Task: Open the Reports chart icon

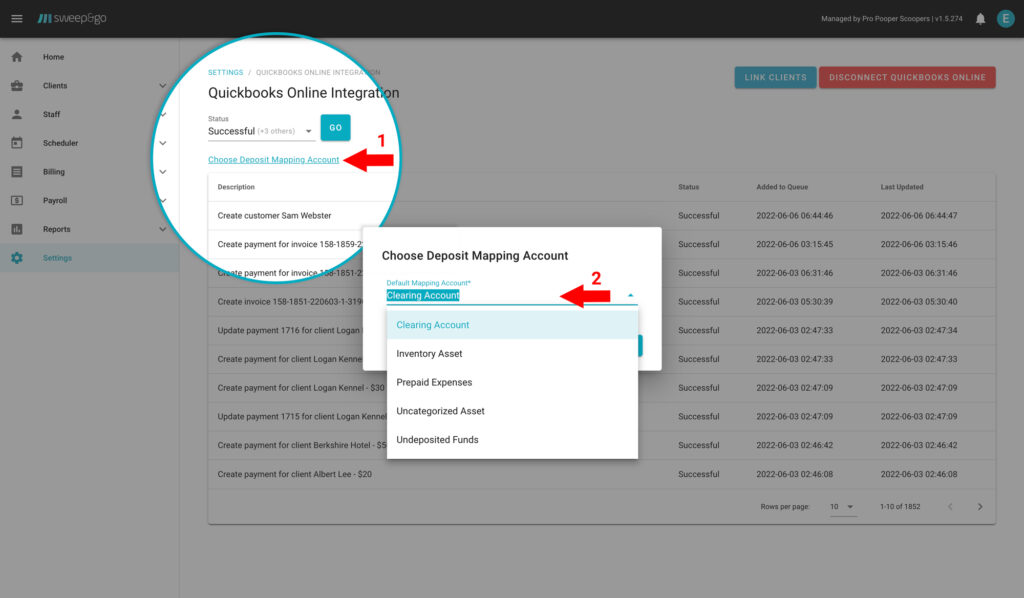Action: (x=16, y=228)
